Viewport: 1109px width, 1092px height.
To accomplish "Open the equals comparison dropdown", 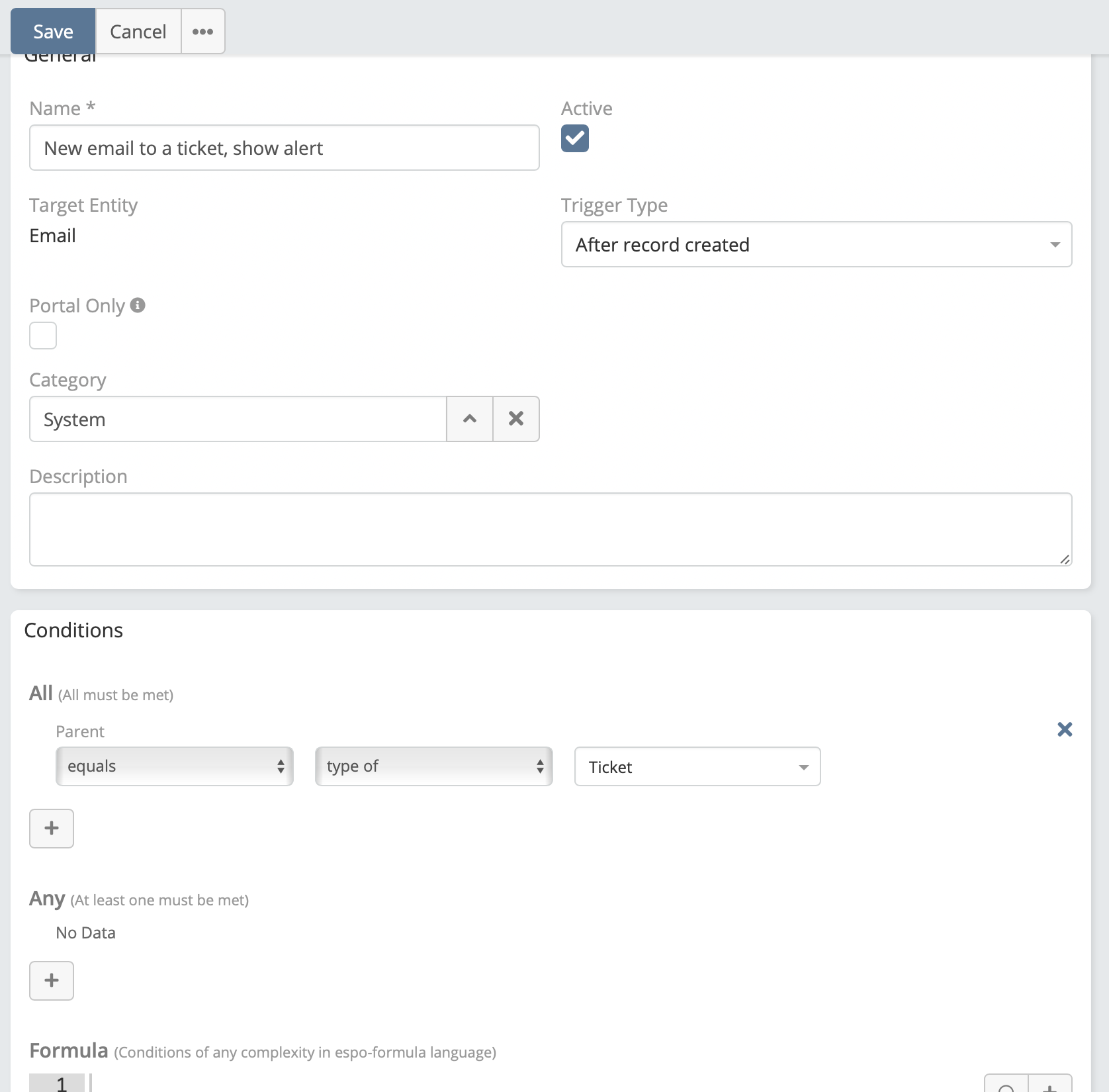I will 175,766.
